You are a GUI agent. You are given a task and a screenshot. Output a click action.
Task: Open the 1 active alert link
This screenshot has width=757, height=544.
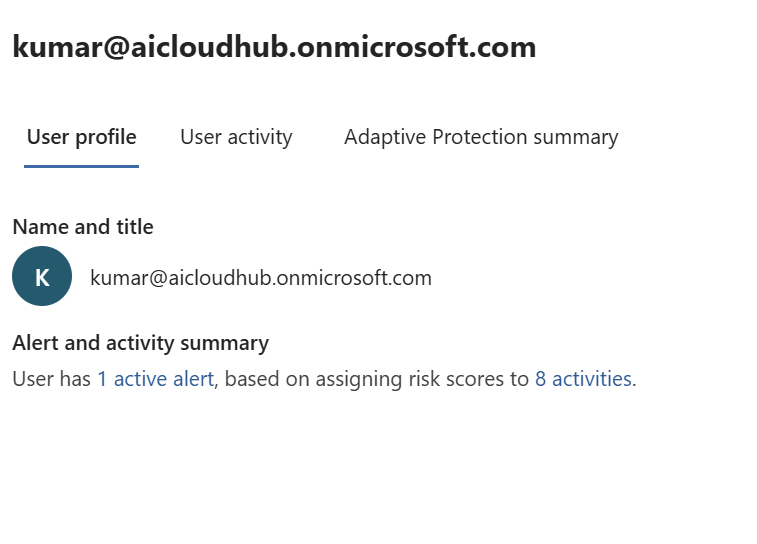click(155, 379)
